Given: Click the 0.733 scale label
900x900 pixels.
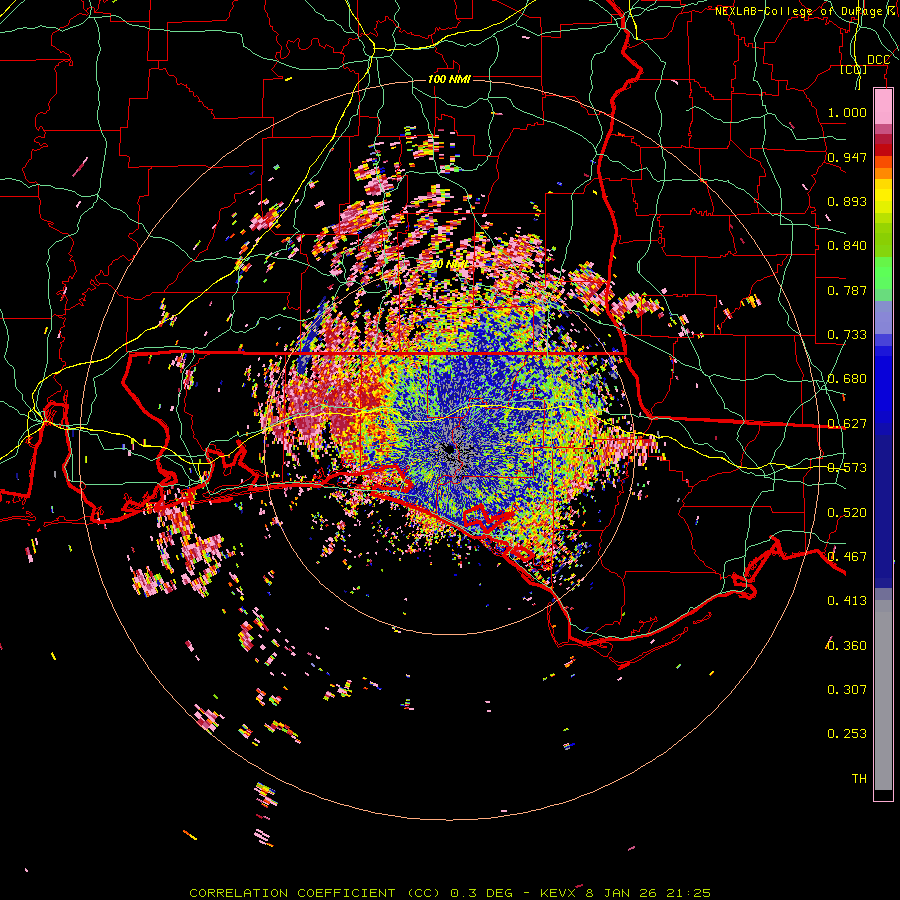Looking at the screenshot, I should [847, 335].
